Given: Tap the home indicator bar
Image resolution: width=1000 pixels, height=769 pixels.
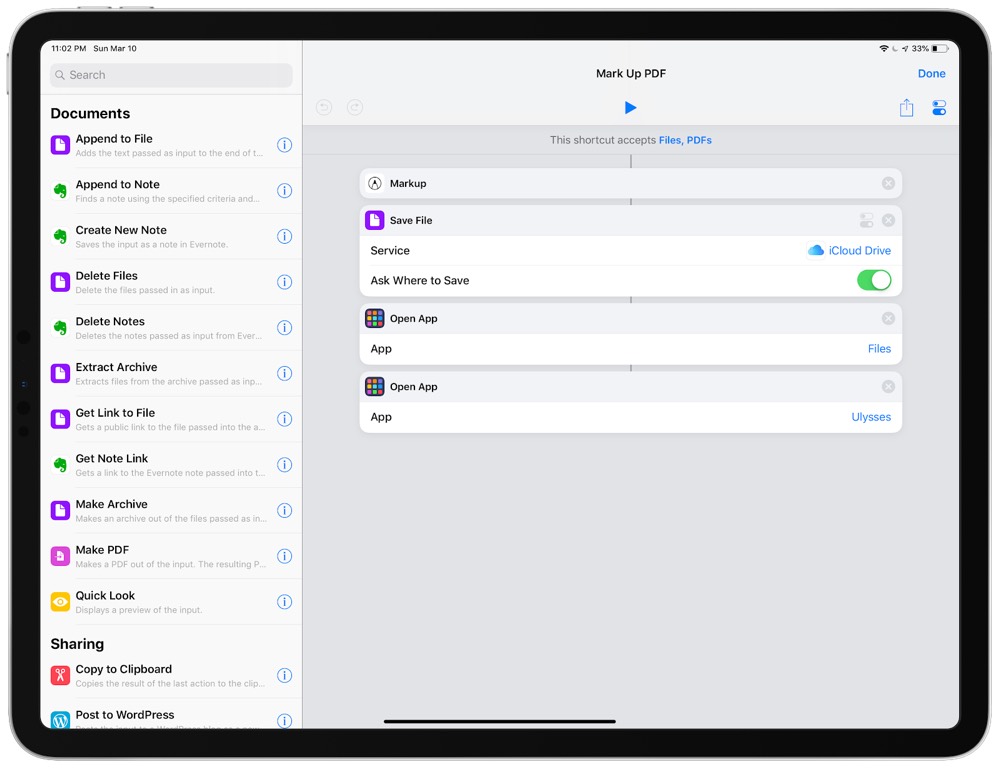Looking at the screenshot, I should (499, 722).
